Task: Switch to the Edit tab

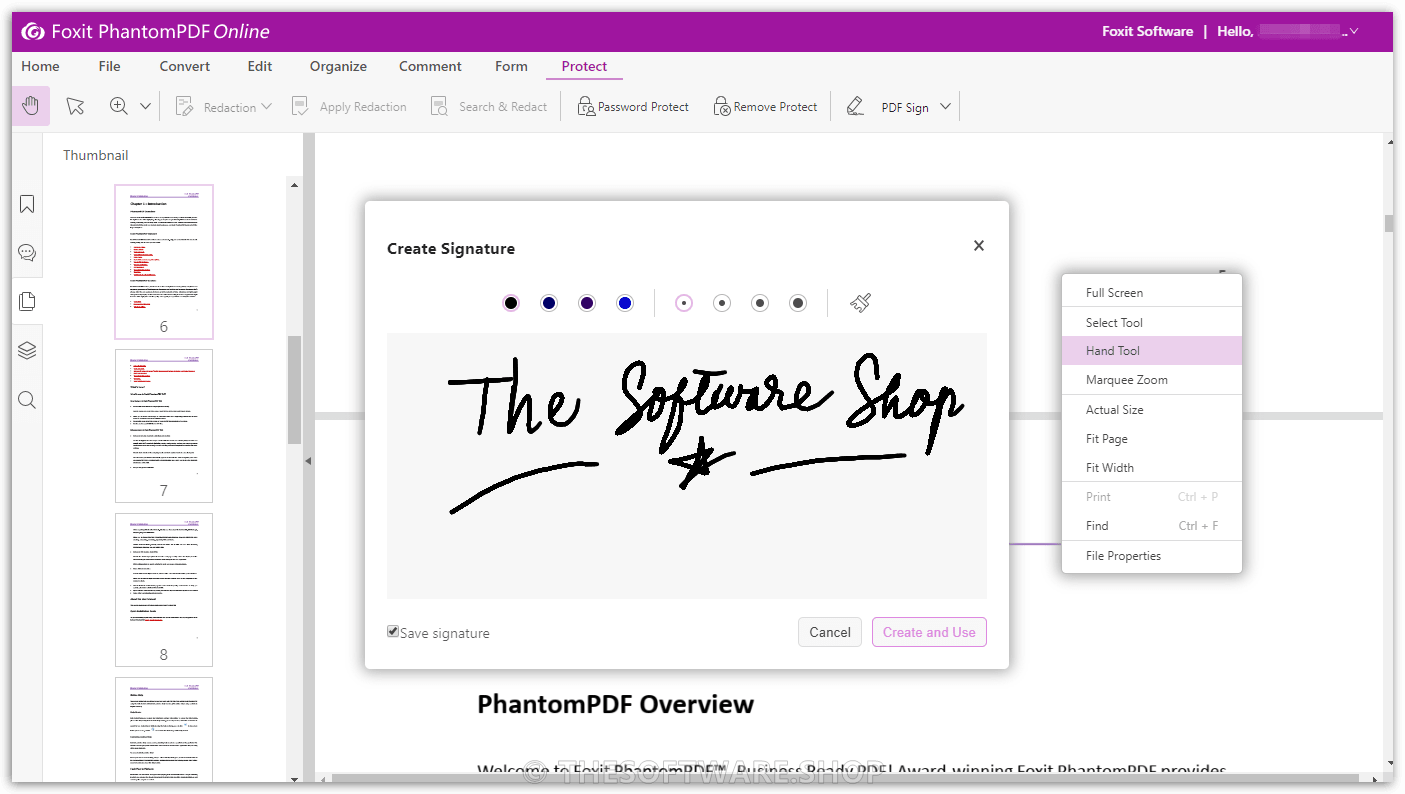Action: point(260,66)
